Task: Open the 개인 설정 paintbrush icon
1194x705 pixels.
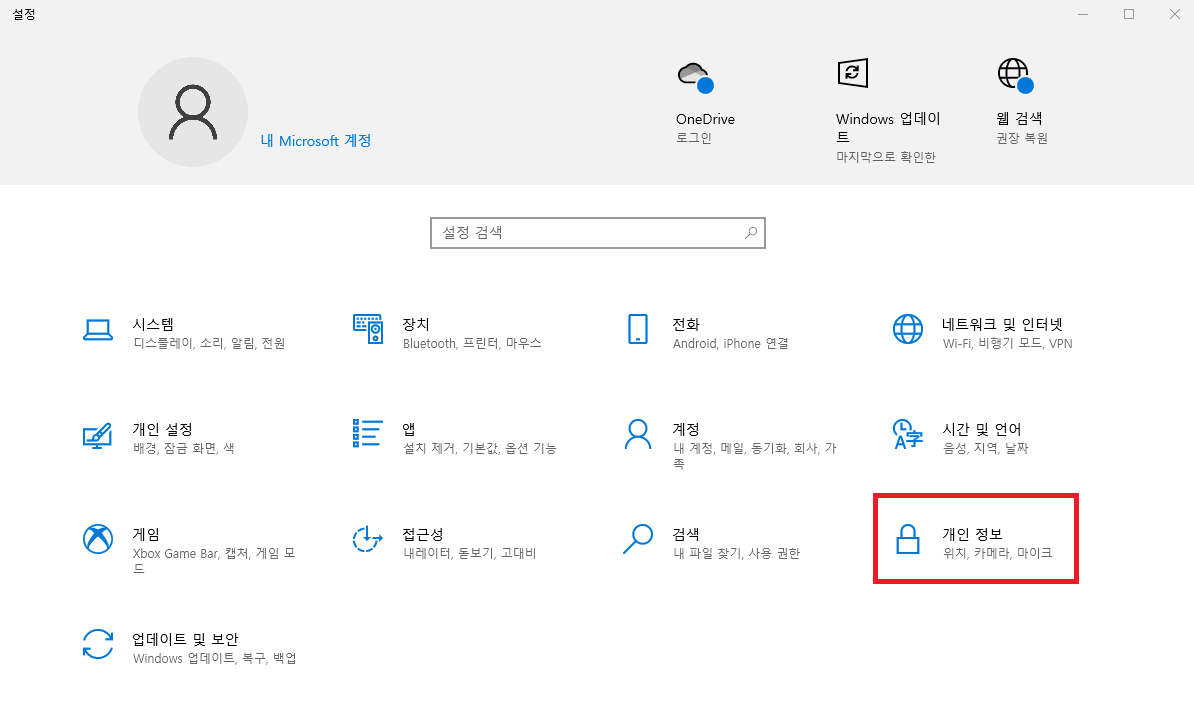Action: click(97, 435)
